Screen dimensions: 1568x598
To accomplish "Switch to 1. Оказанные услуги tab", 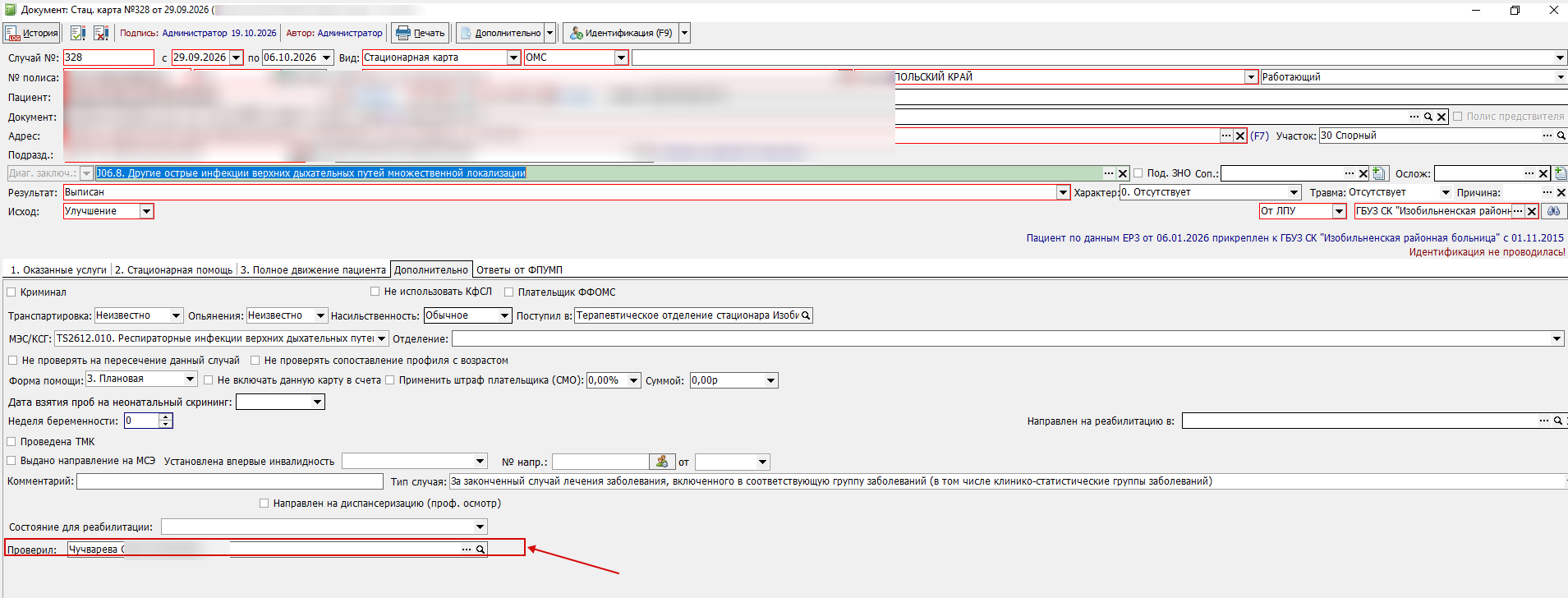I will point(58,269).
